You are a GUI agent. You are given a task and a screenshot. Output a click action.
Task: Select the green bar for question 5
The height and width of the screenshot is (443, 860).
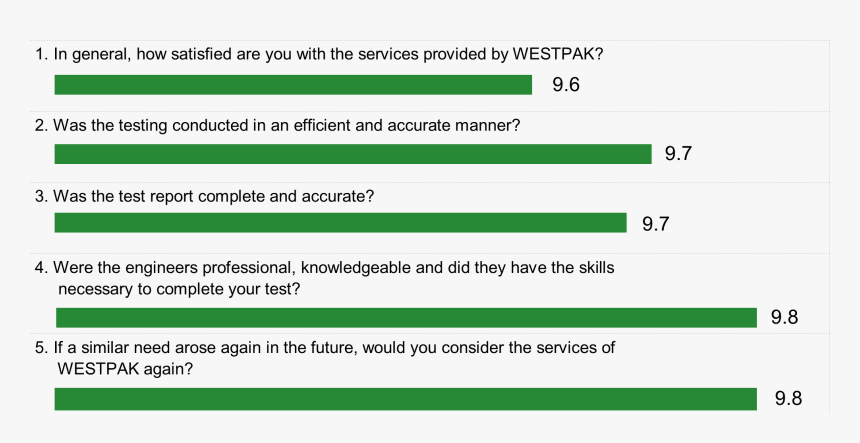click(406, 398)
